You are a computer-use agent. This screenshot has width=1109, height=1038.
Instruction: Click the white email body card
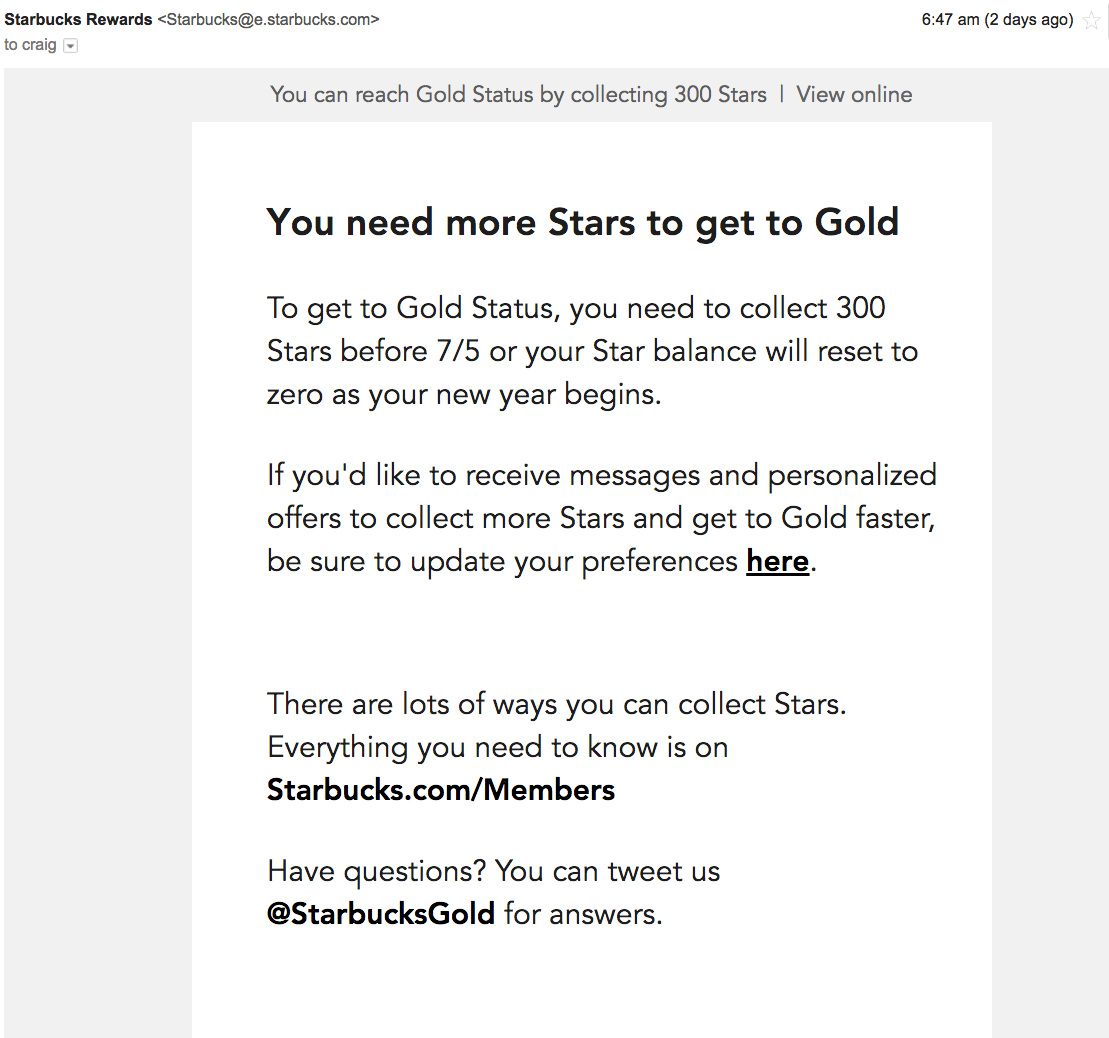pyautogui.click(x=591, y=640)
